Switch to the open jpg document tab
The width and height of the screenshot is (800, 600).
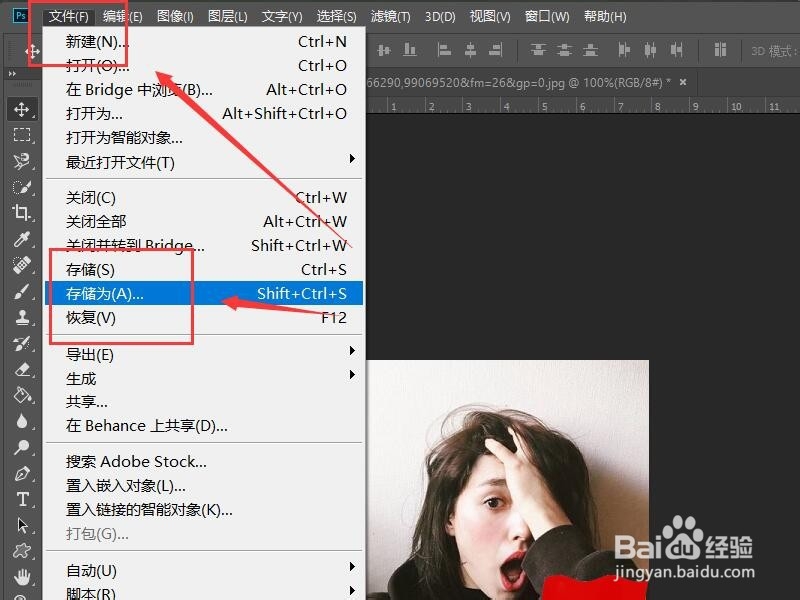click(x=550, y=83)
